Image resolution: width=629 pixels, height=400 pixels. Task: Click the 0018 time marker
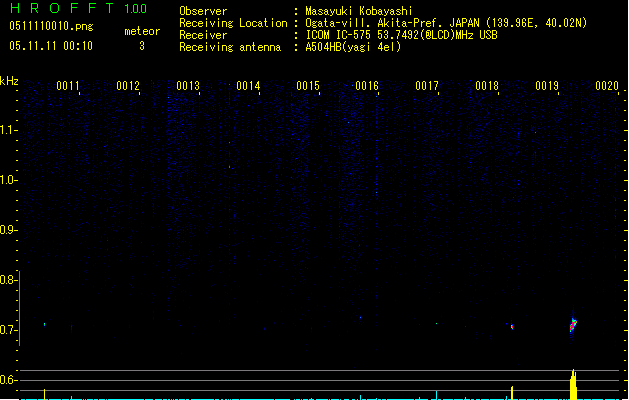click(487, 86)
